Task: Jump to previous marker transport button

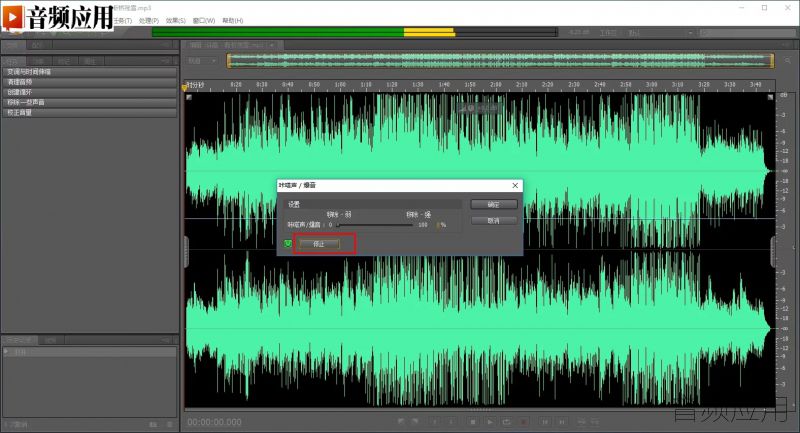Action: click(545, 422)
